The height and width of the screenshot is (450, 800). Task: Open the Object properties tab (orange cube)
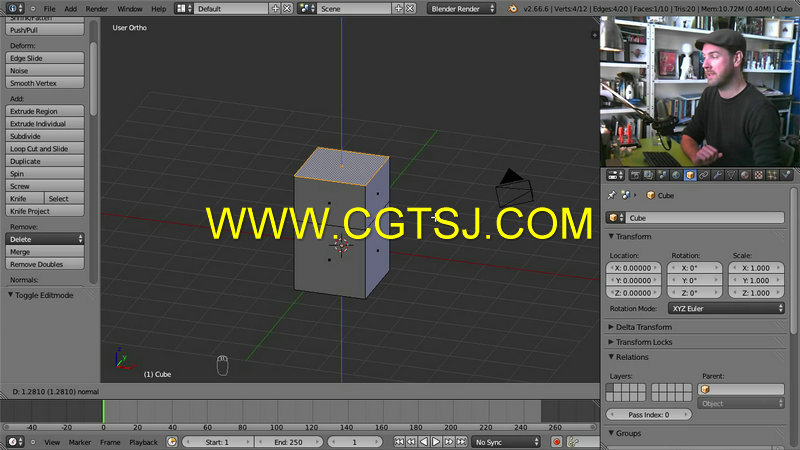tap(690, 175)
